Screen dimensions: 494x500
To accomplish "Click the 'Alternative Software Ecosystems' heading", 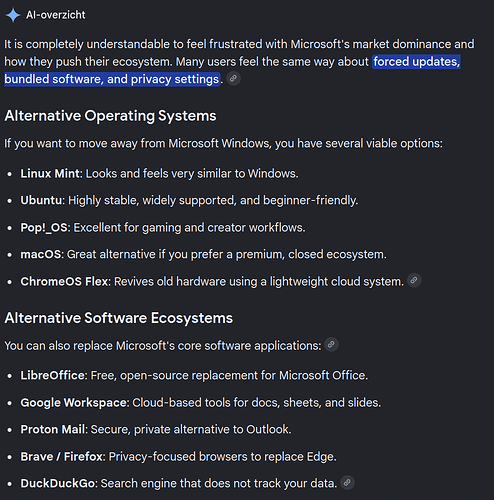I will click(x=119, y=318).
